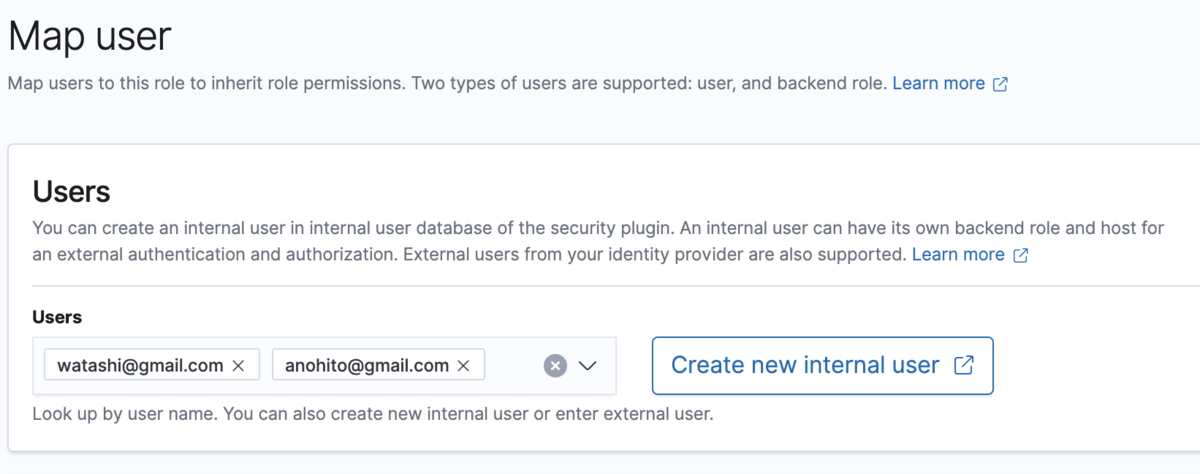The height and width of the screenshot is (474, 1200).
Task: Click the internal user database description paragraph
Action: [x=500, y=228]
